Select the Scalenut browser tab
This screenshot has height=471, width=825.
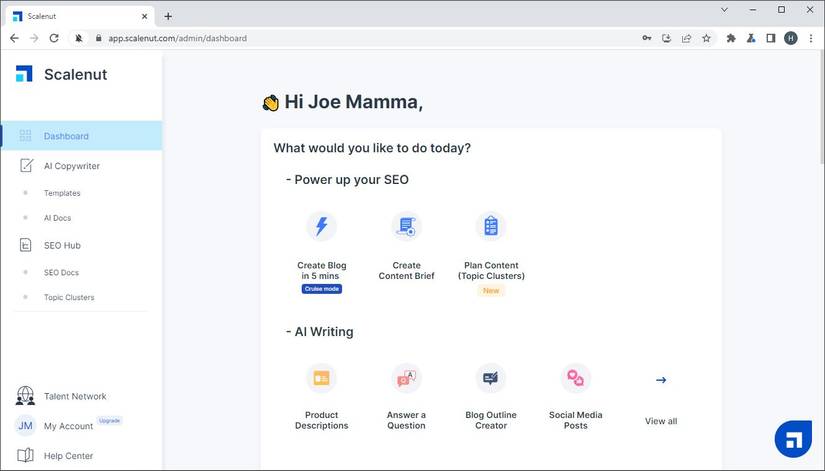pos(81,16)
